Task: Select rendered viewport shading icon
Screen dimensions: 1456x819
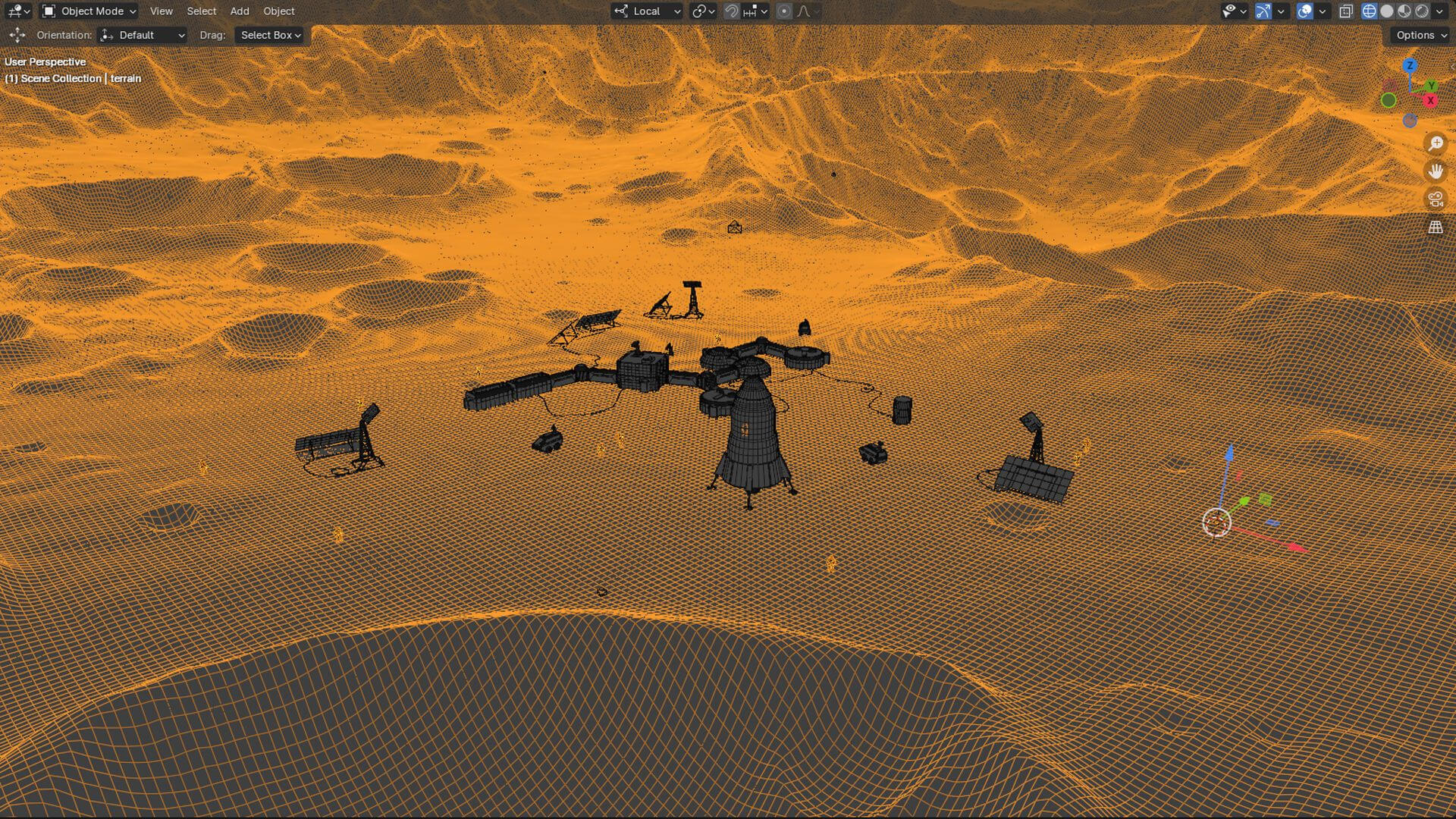Action: pos(1422,11)
